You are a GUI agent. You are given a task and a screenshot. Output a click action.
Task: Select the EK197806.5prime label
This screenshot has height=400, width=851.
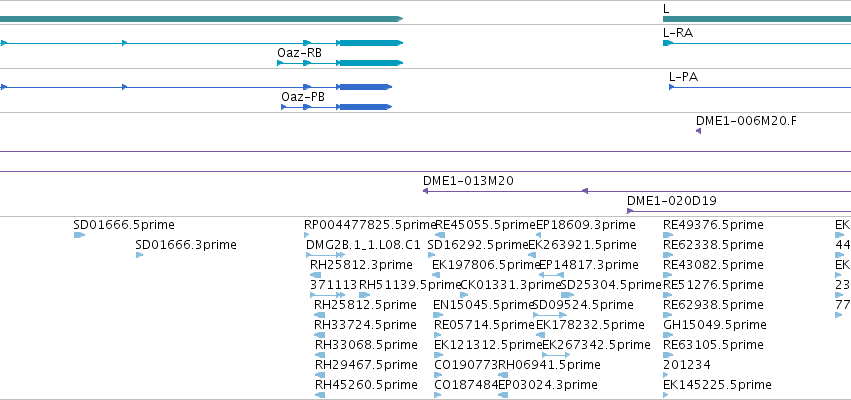(x=486, y=265)
